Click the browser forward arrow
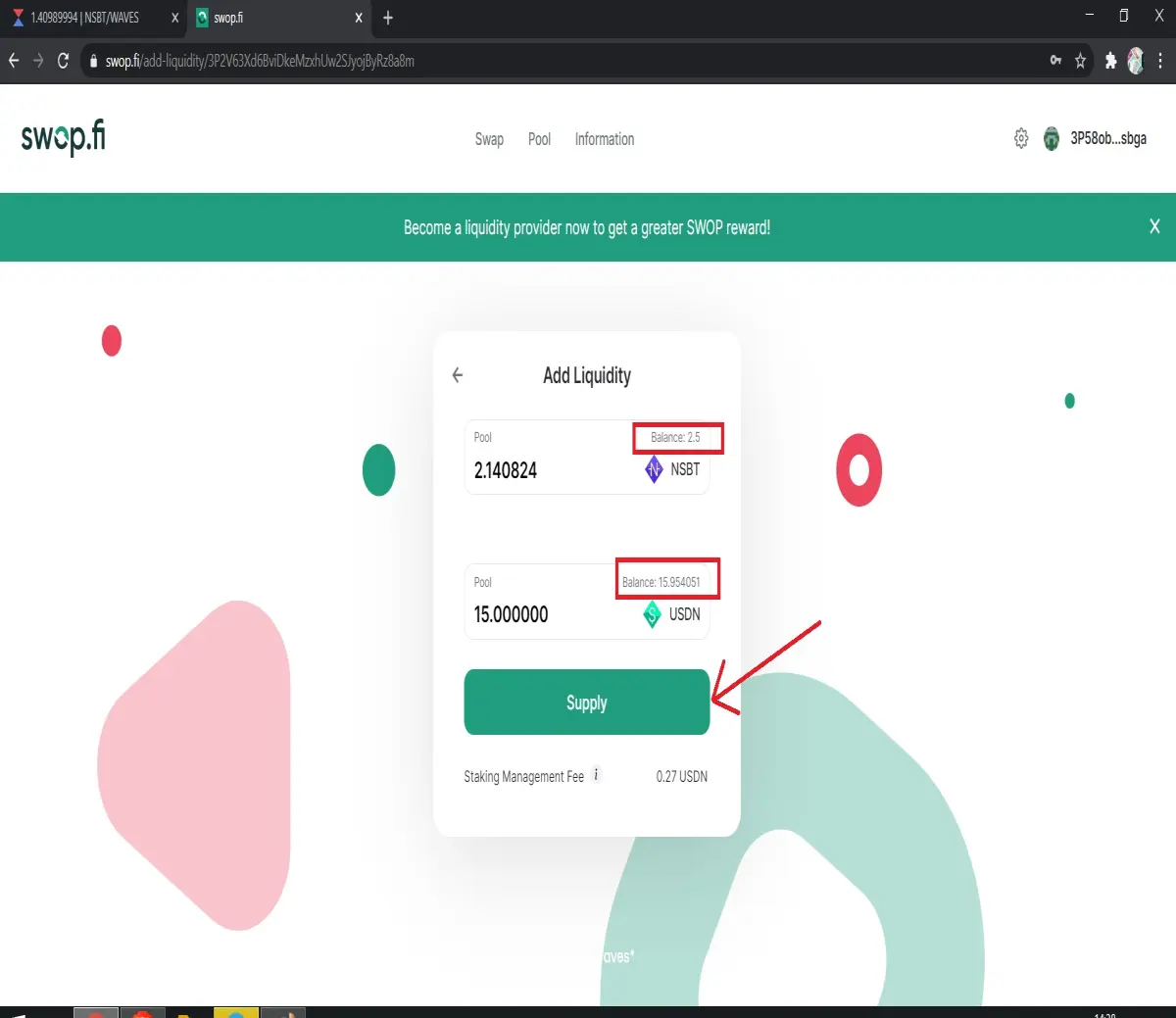 tap(38, 61)
